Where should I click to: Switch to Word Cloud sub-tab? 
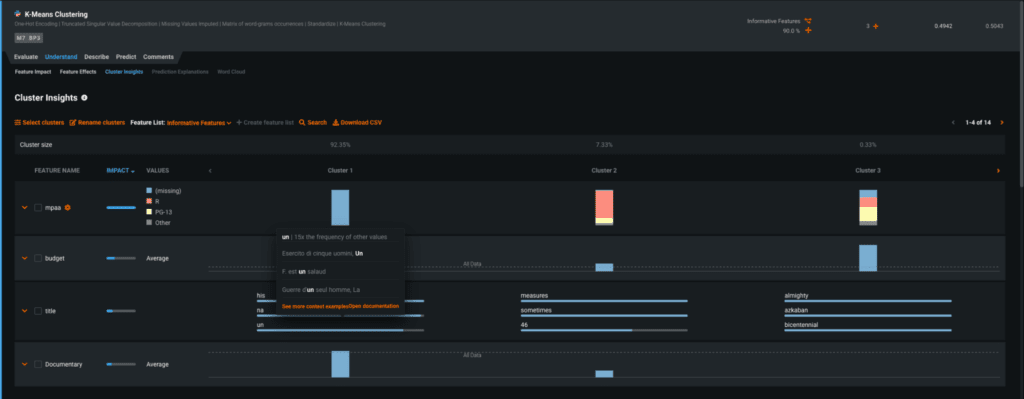231,72
